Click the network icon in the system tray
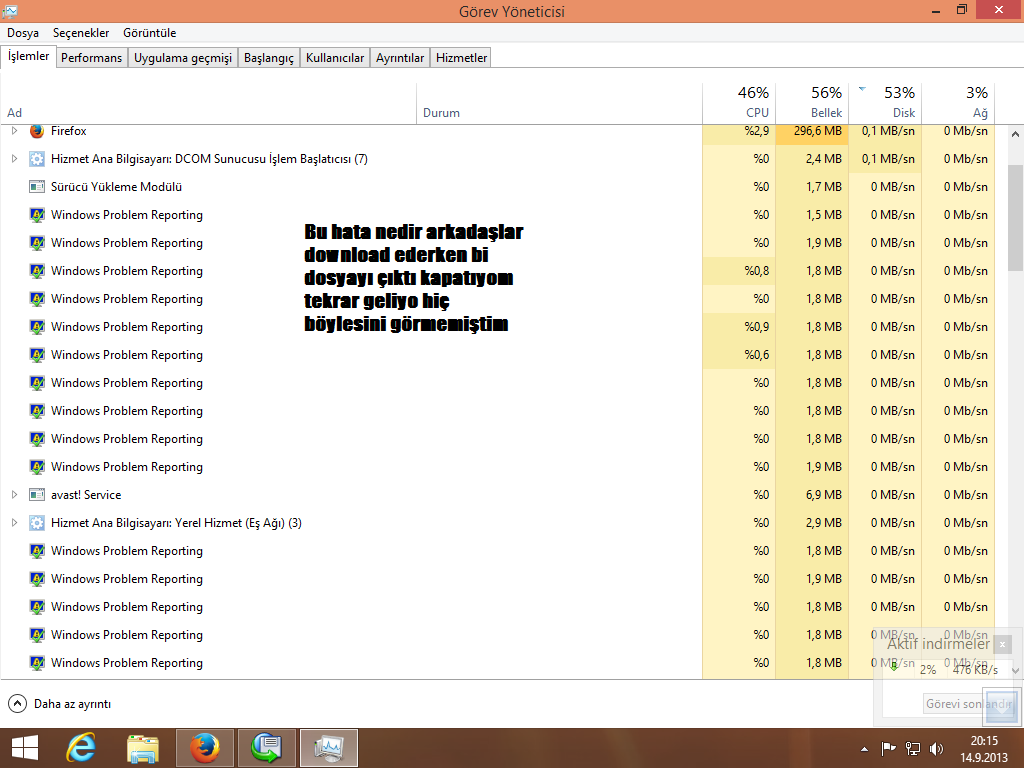Viewport: 1024px width, 768px height. click(913, 748)
